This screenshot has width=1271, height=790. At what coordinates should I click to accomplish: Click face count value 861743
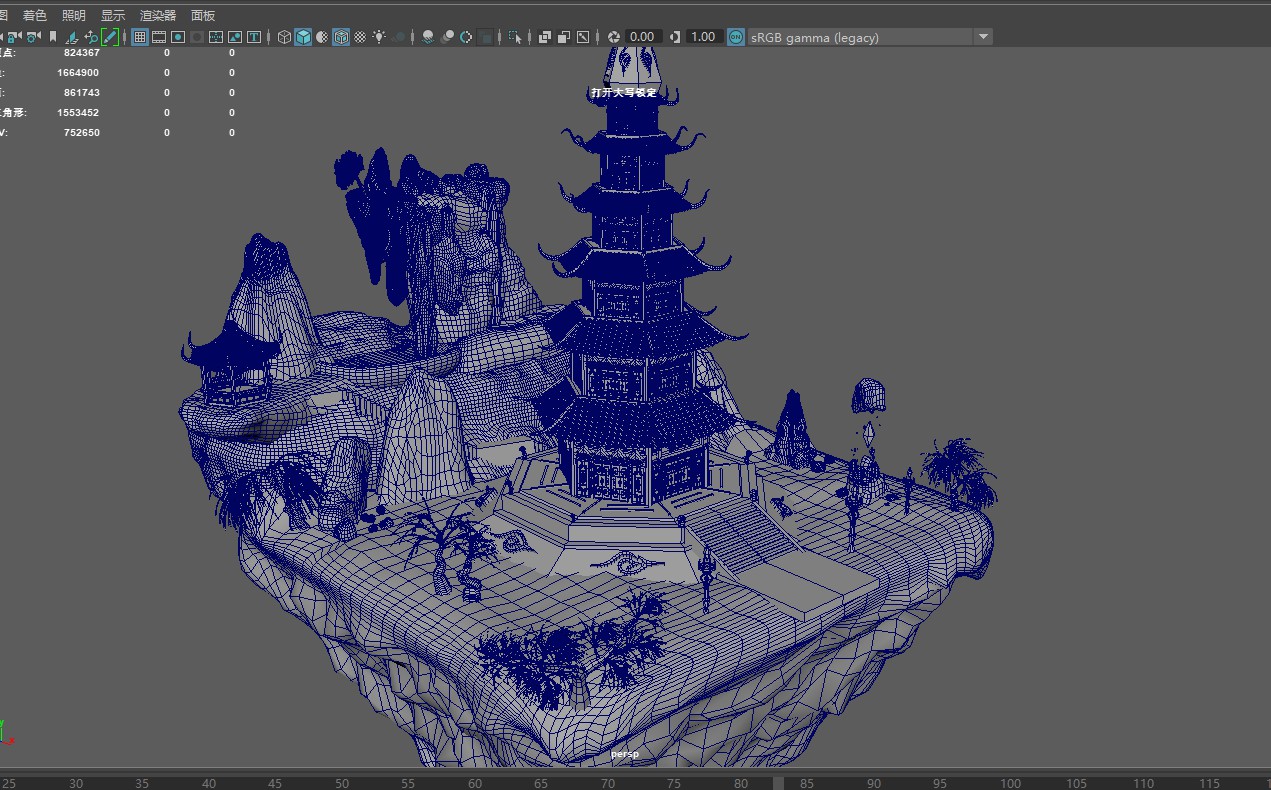tap(81, 93)
